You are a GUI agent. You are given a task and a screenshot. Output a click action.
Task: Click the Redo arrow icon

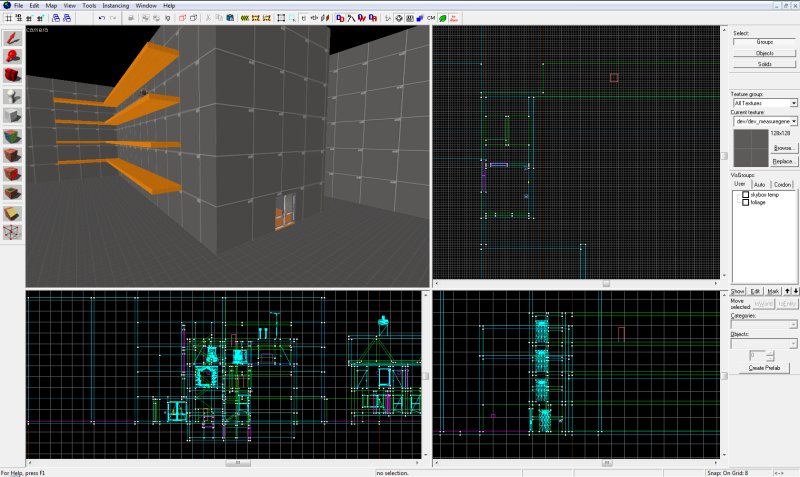pyautogui.click(x=113, y=18)
